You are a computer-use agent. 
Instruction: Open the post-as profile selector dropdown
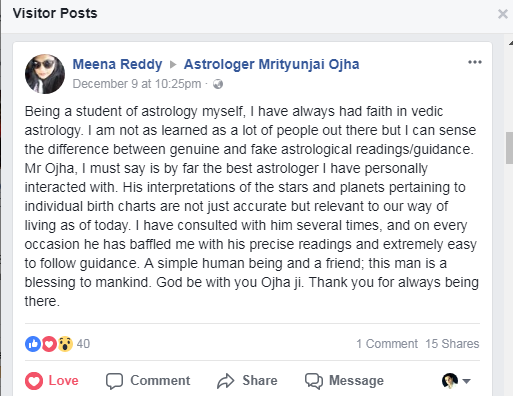point(466,381)
